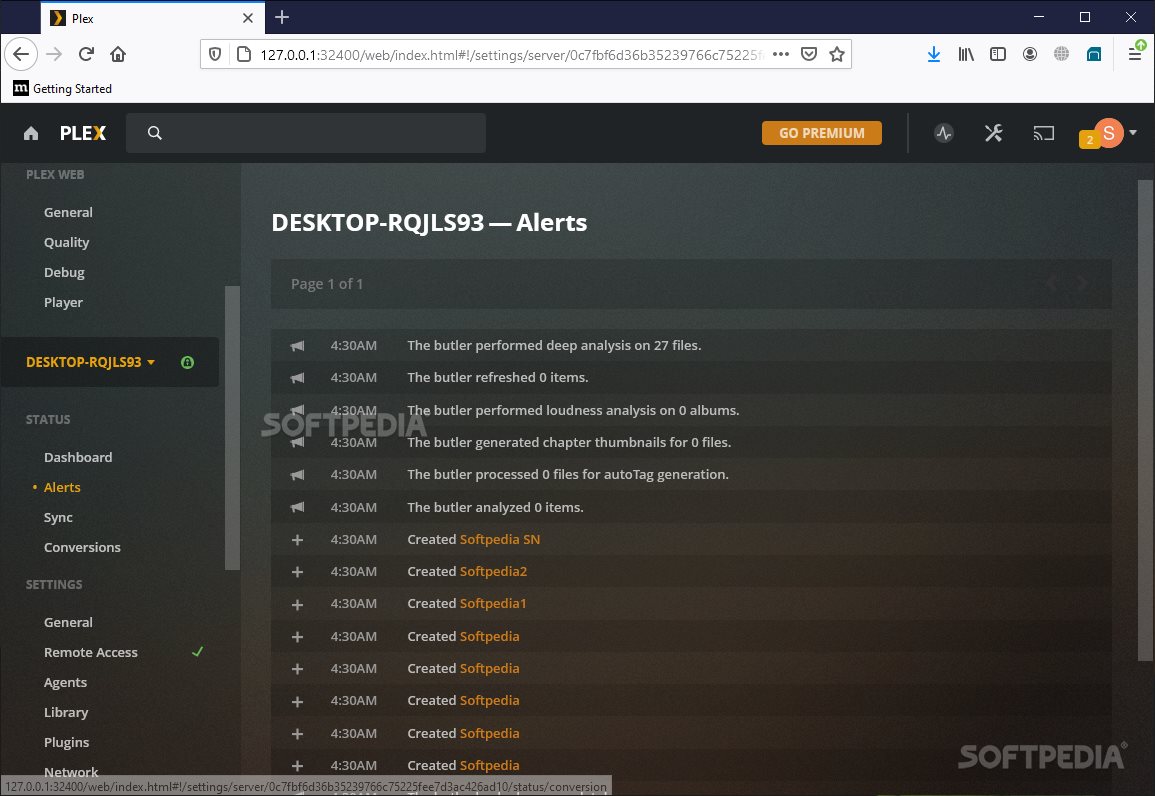Open Plugins settings

(66, 742)
